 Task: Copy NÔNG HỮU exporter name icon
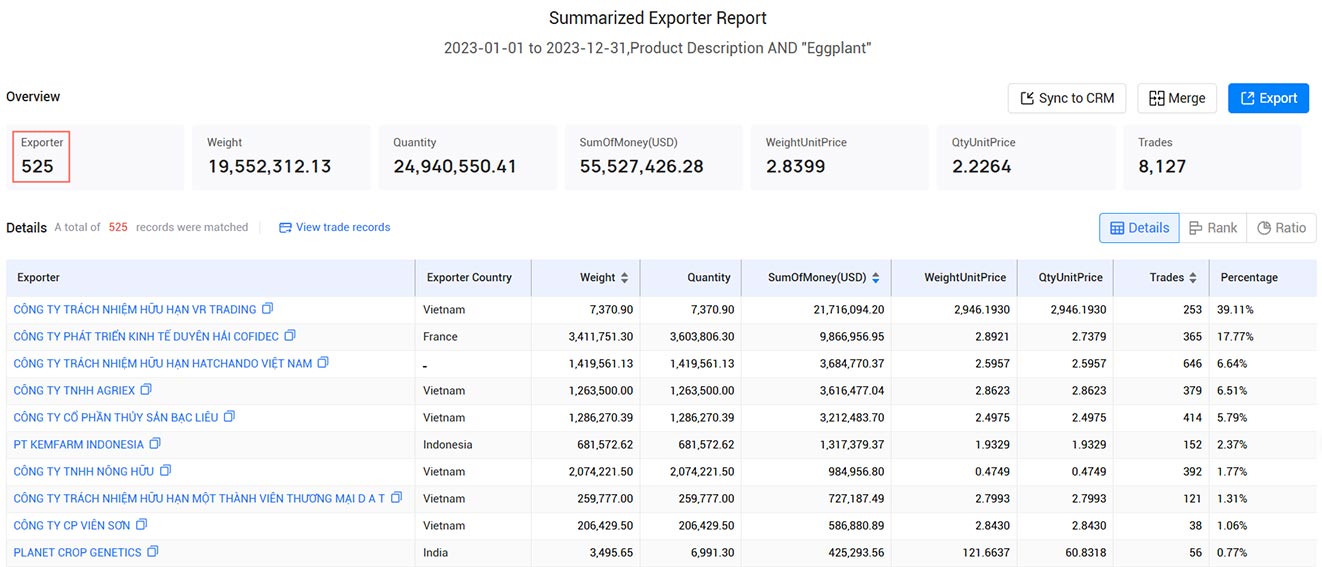[x=165, y=471]
